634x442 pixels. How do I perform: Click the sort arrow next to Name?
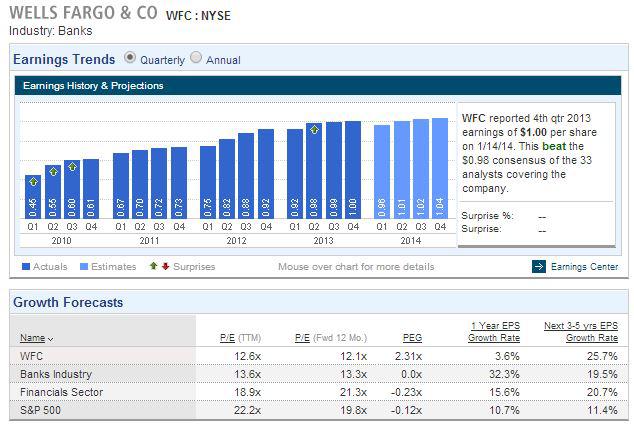pyautogui.click(x=50, y=339)
